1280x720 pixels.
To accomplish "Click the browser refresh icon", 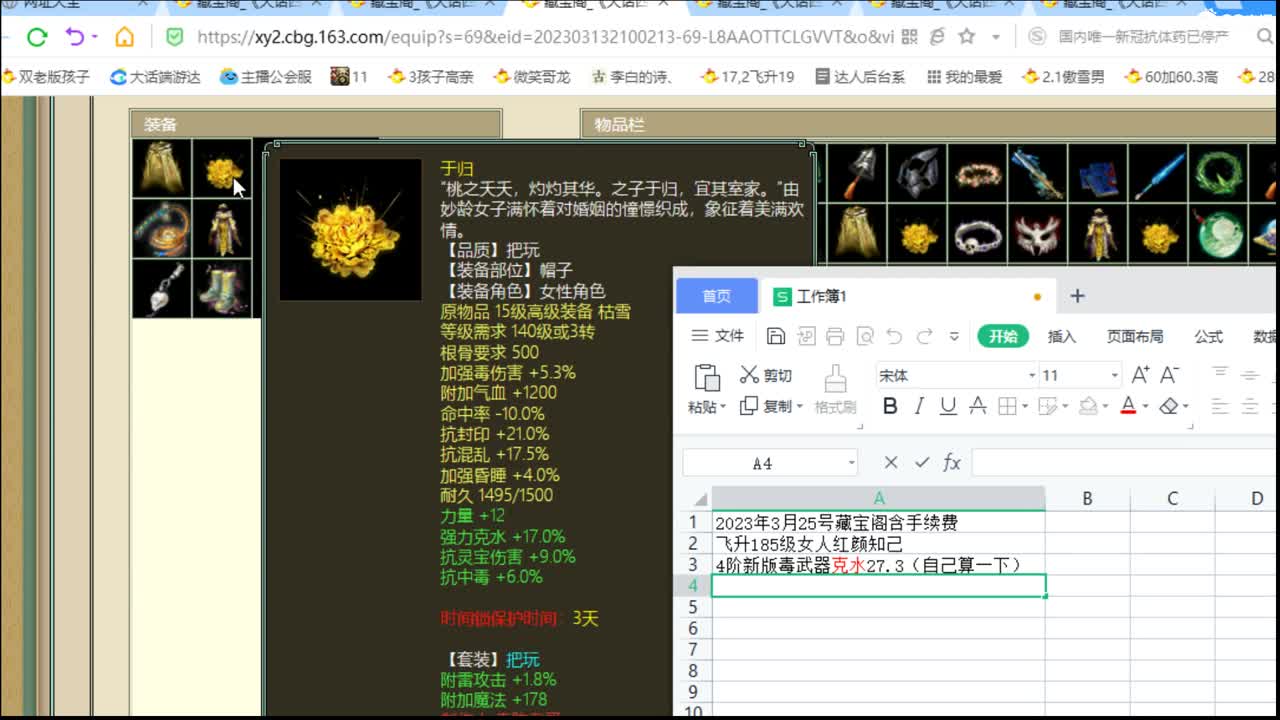I will [37, 37].
